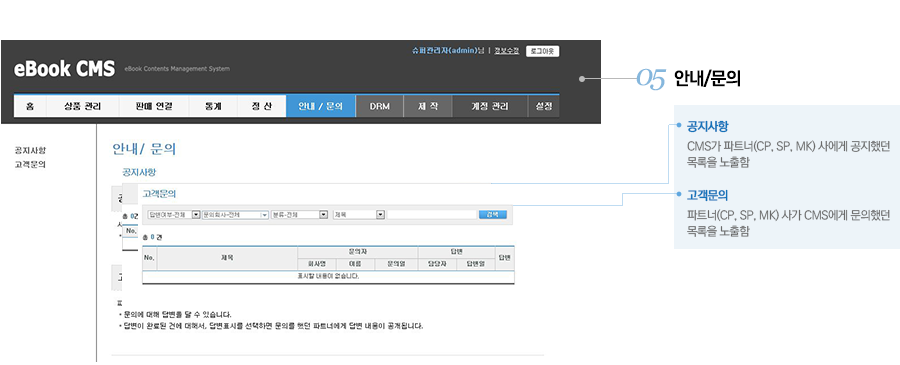Select the 정산 tab
This screenshot has height=365, width=900.
[x=261, y=106]
